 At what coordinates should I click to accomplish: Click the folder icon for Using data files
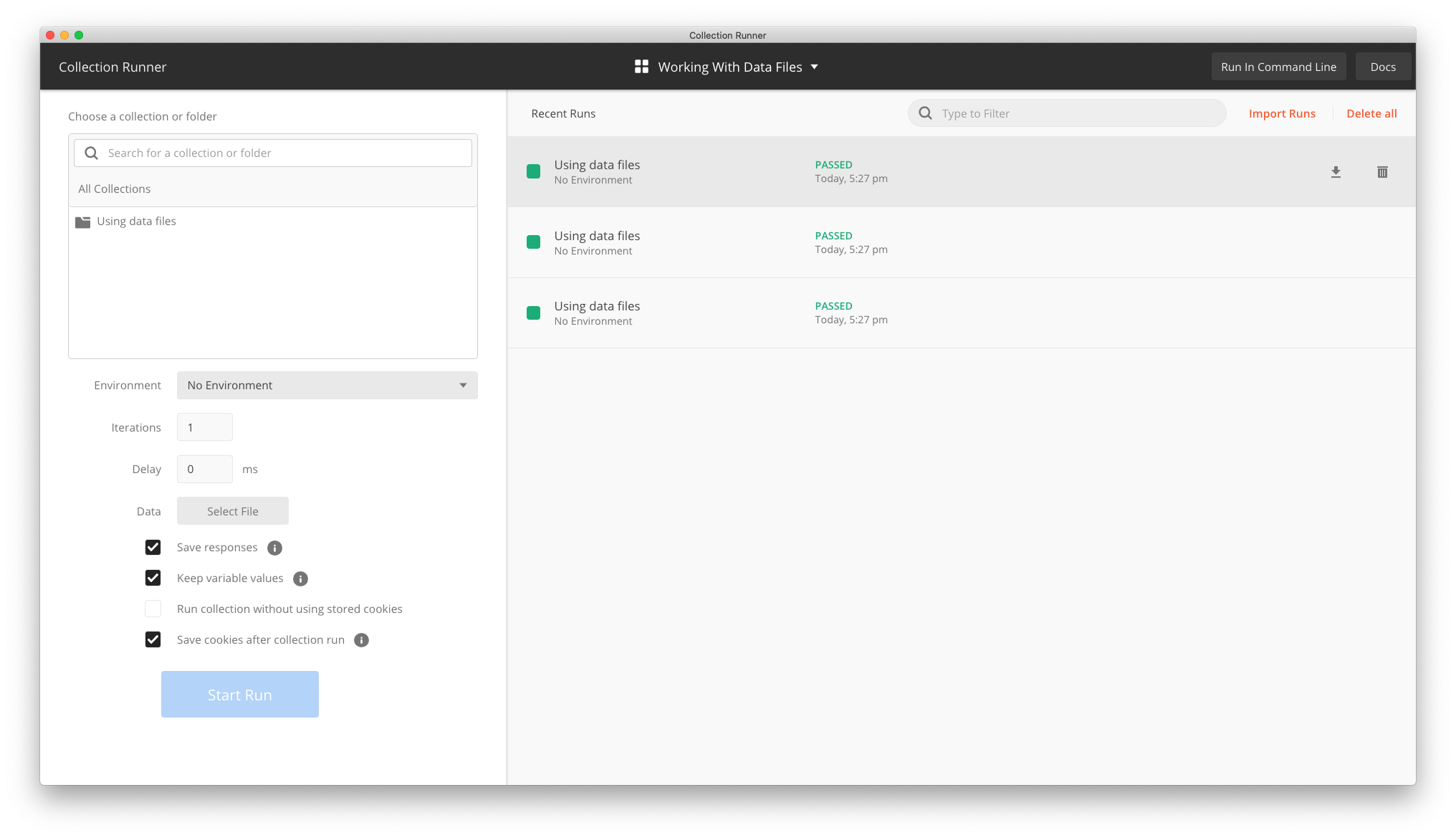click(83, 222)
